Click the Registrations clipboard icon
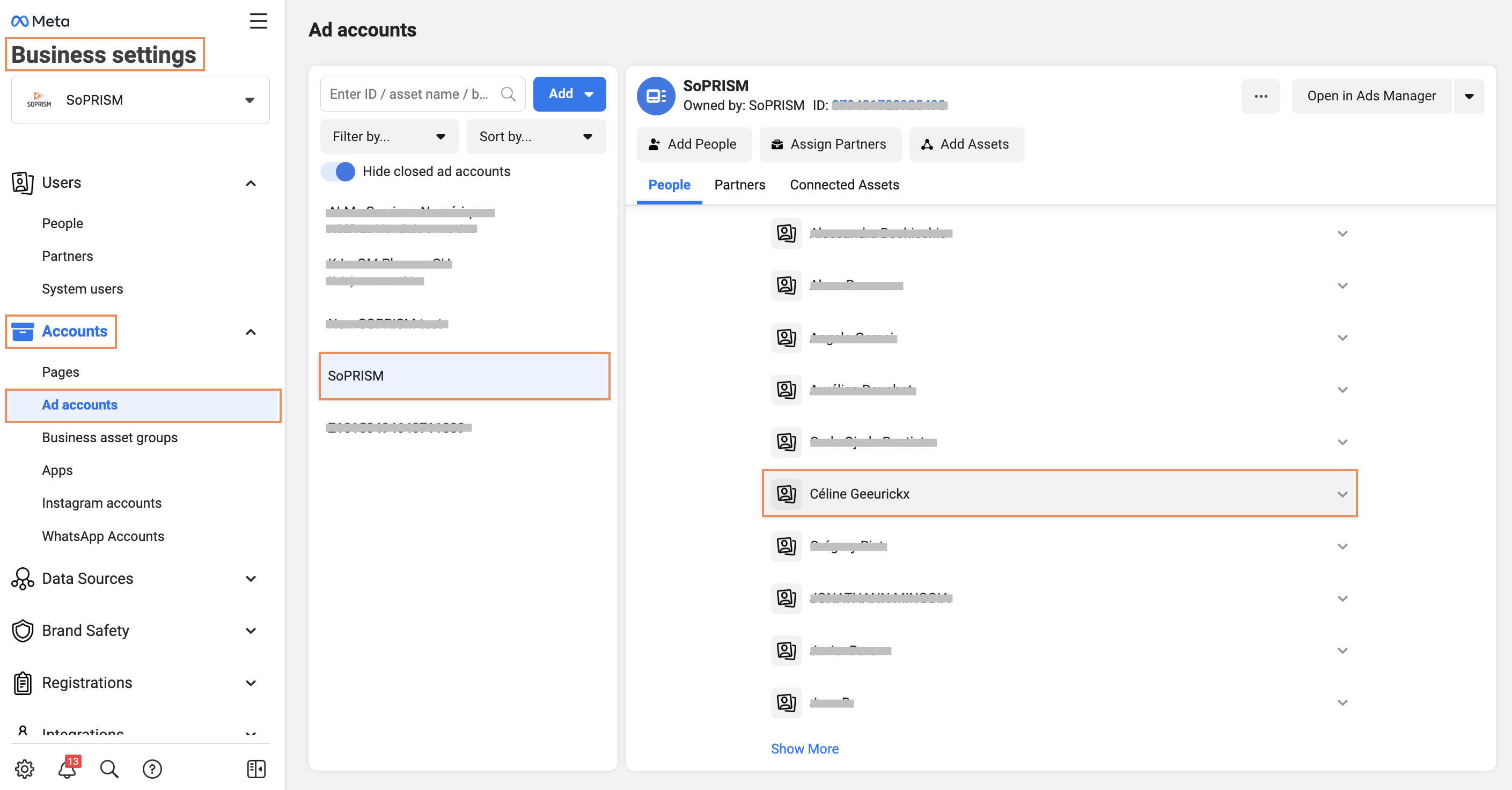The image size is (1512, 790). pos(23,683)
